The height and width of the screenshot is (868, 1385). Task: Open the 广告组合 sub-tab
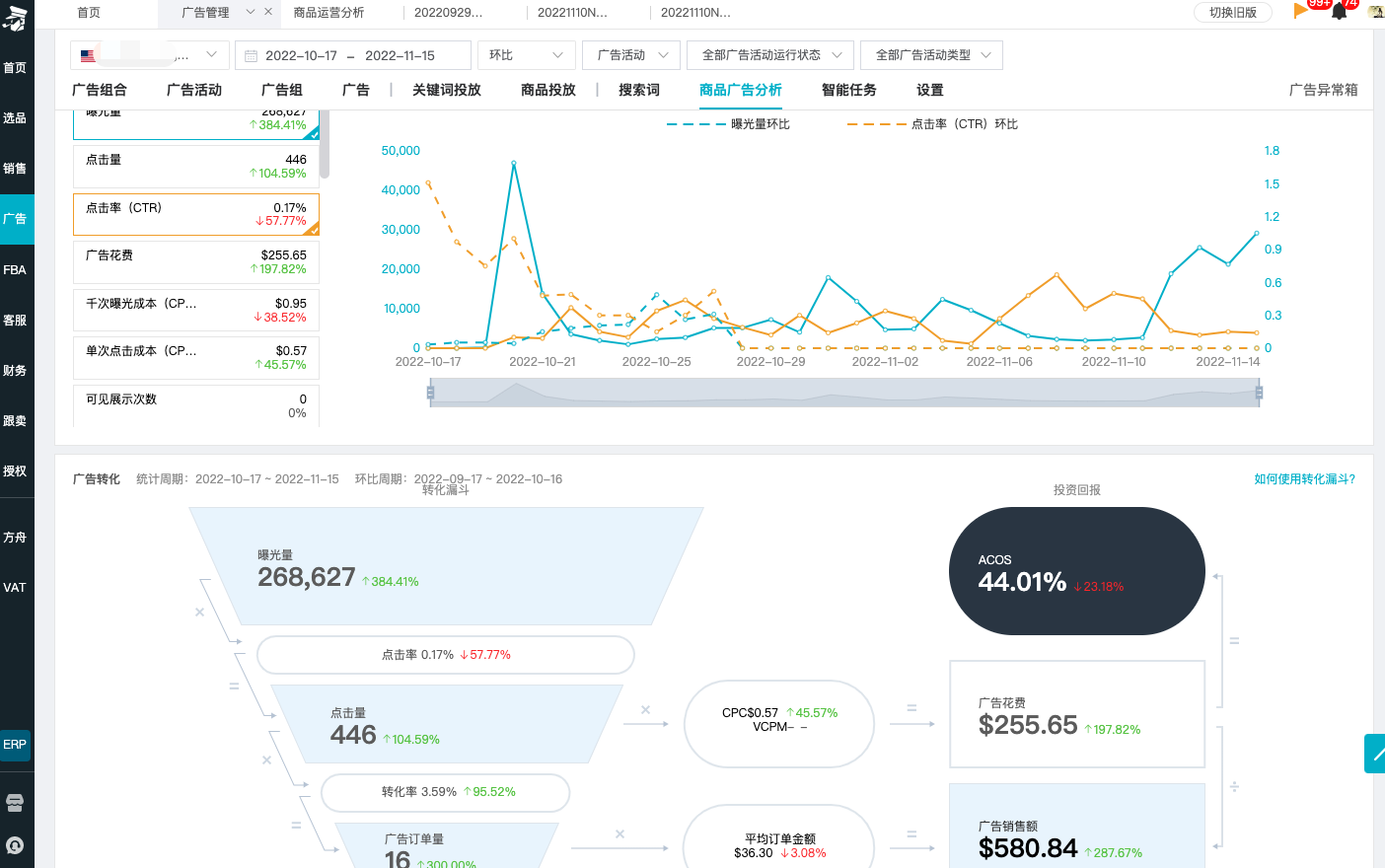point(100,90)
